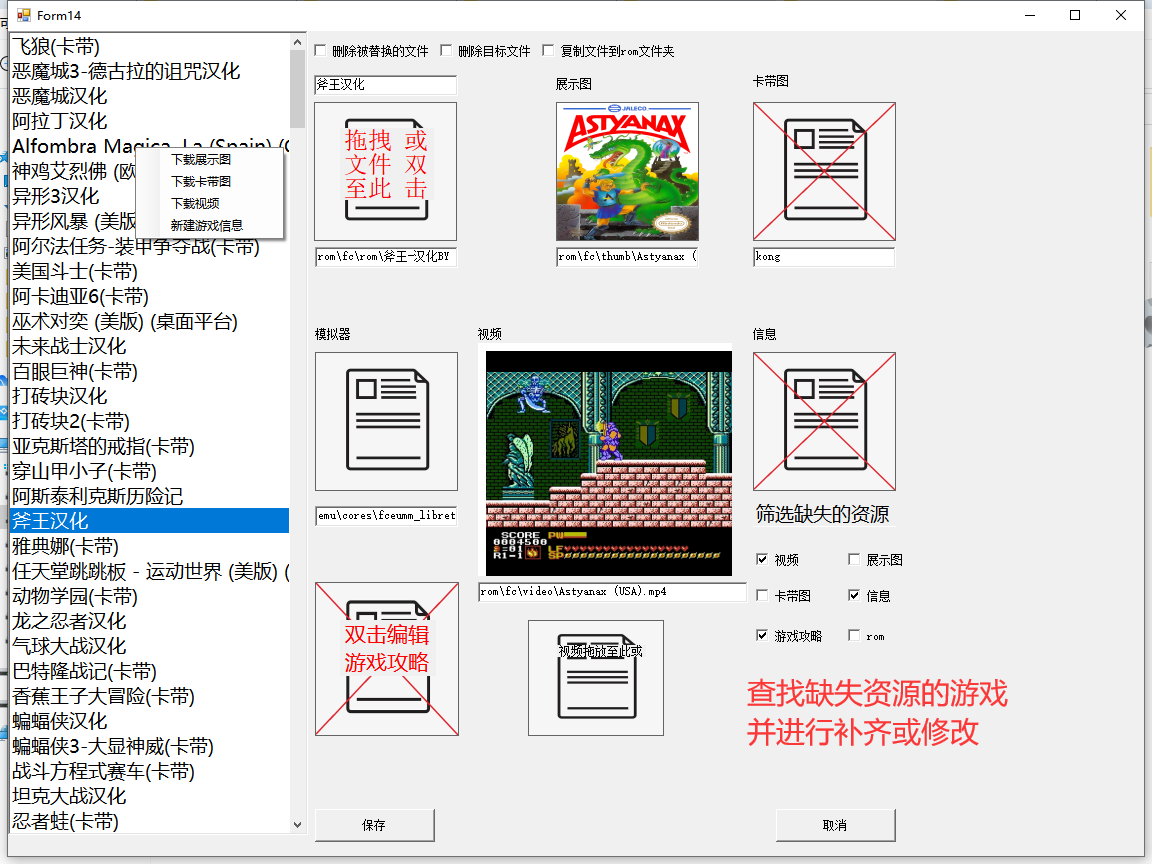Uncheck the 游戏攻略 filter checkbox

tap(762, 636)
